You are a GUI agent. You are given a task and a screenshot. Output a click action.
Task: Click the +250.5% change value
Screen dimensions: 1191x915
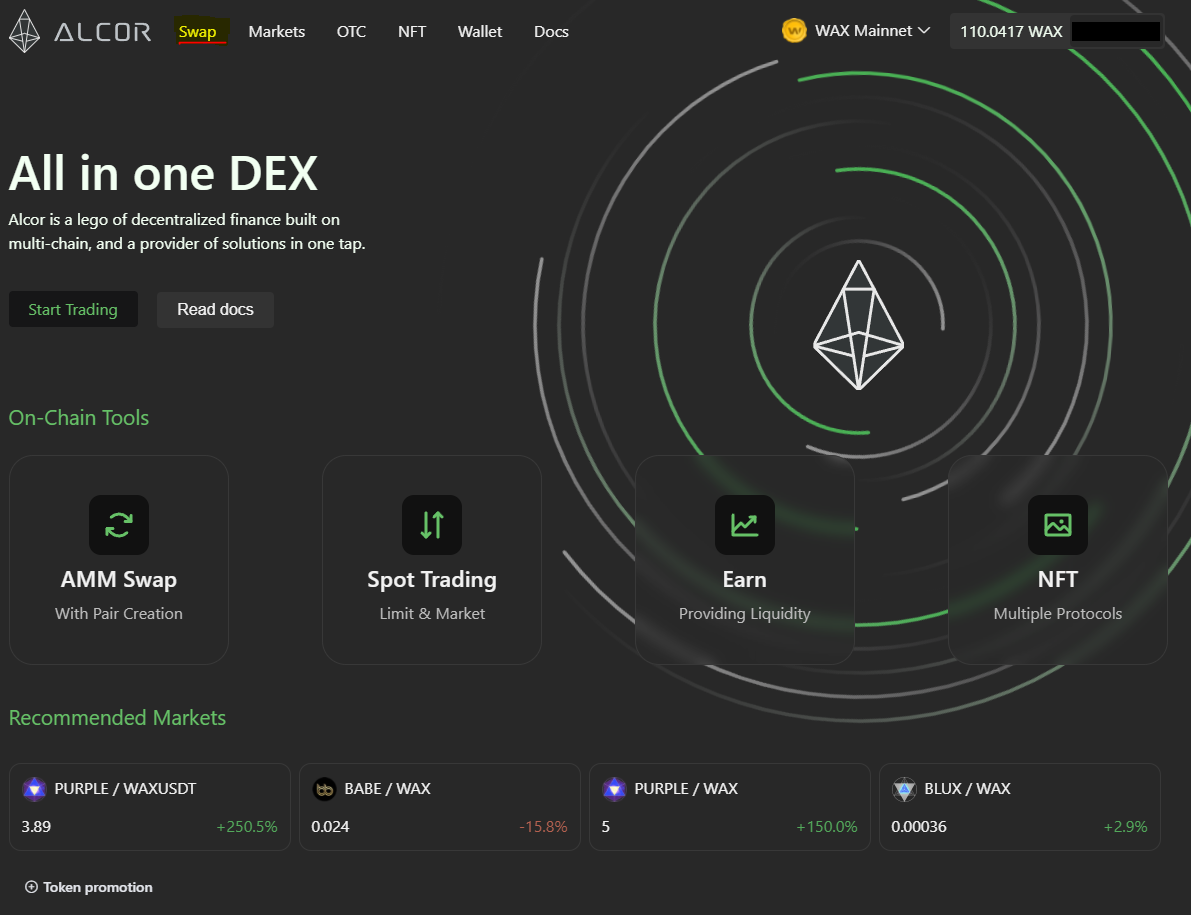coord(247,826)
